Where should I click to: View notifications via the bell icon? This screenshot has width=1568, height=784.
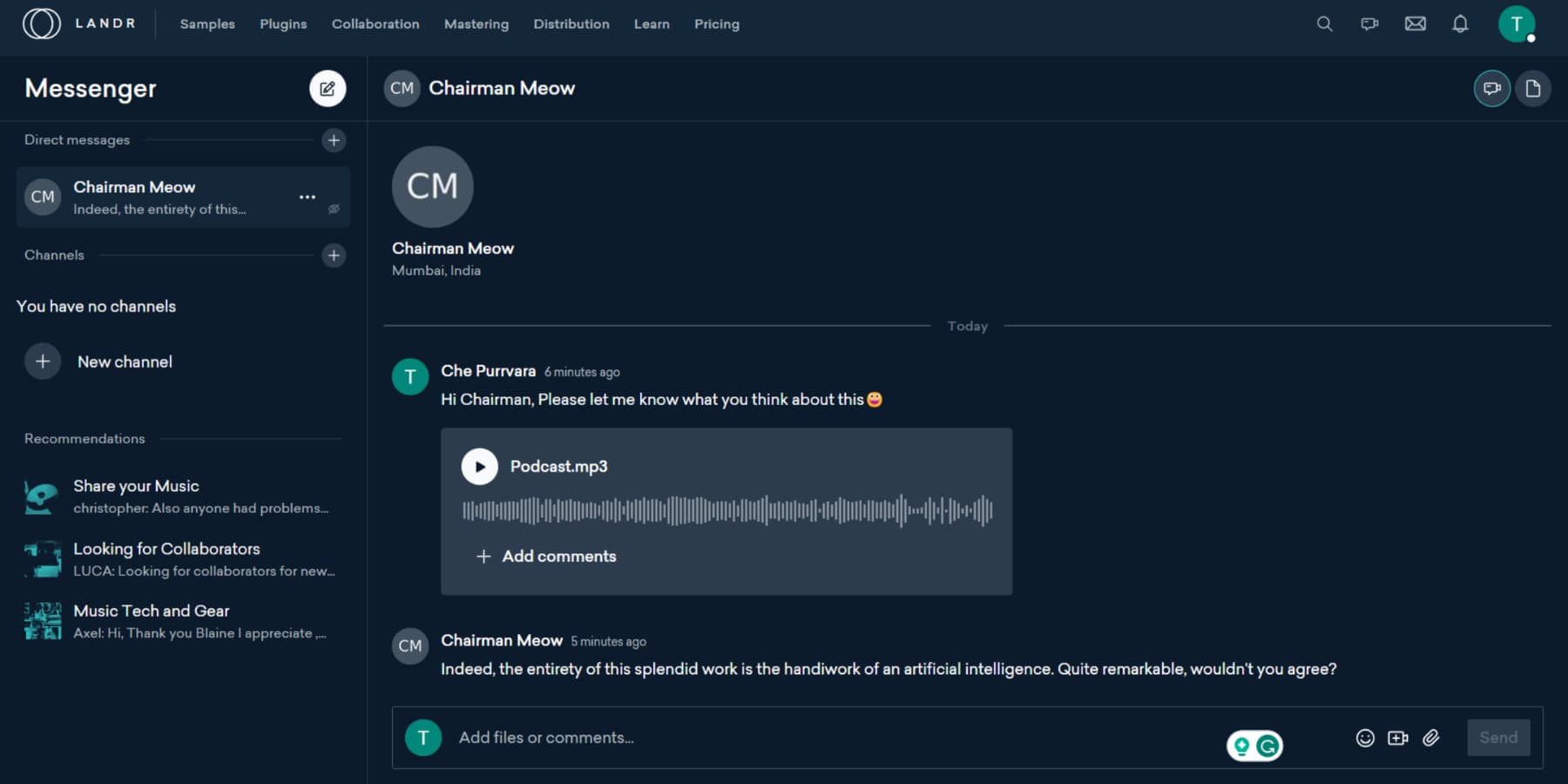pyautogui.click(x=1459, y=24)
